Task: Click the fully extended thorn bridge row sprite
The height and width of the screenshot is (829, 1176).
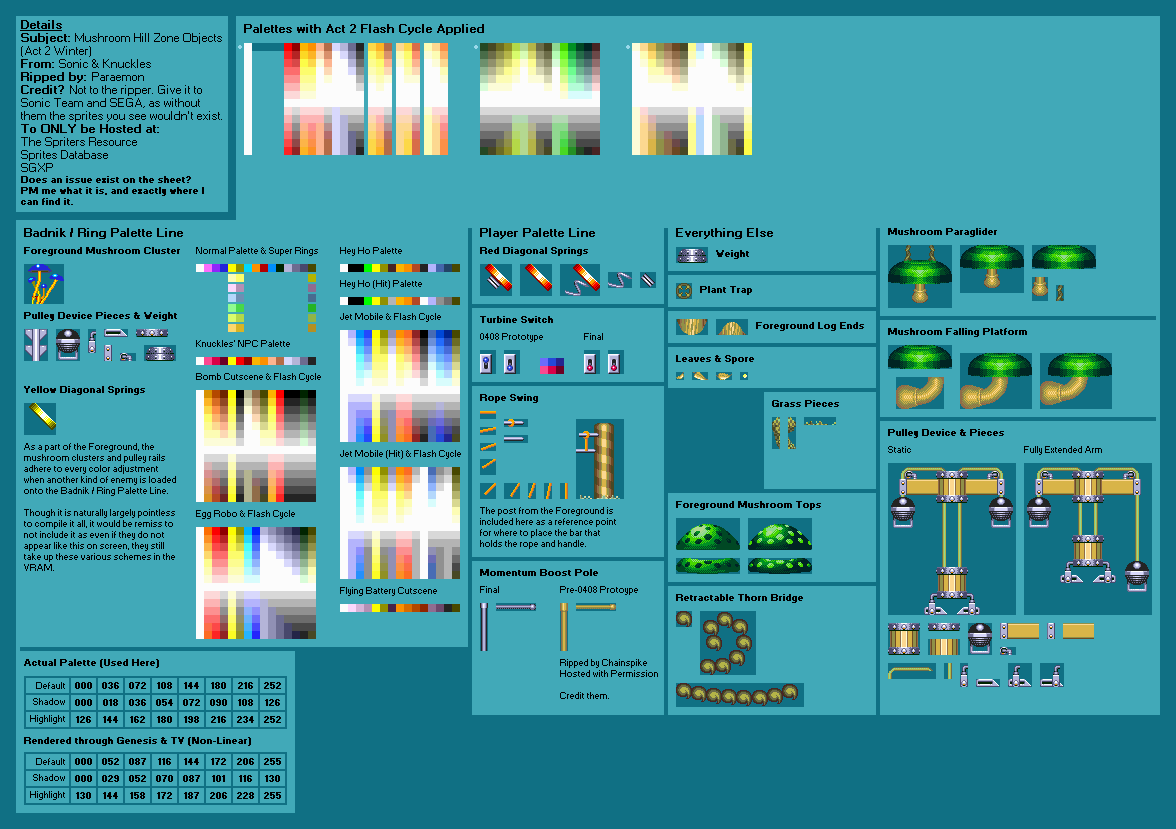Action: 740,695
